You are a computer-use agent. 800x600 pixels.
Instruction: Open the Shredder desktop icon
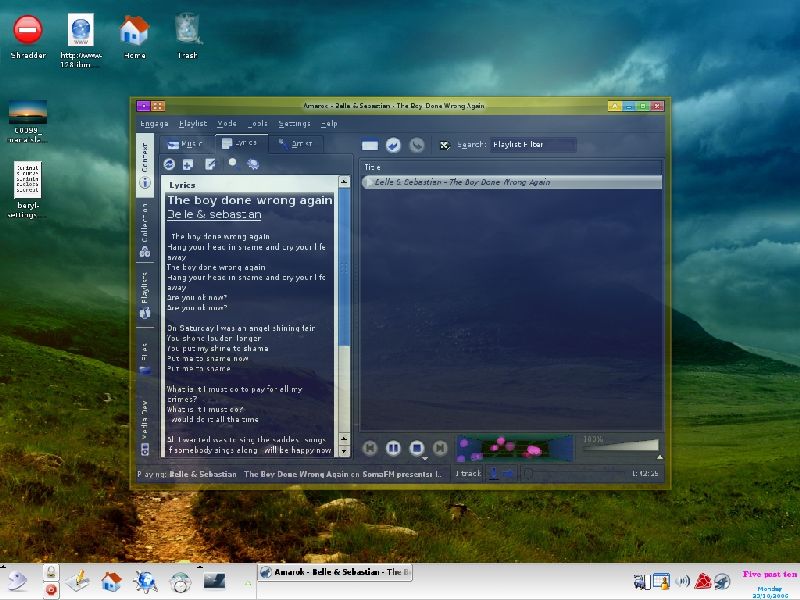point(28,37)
